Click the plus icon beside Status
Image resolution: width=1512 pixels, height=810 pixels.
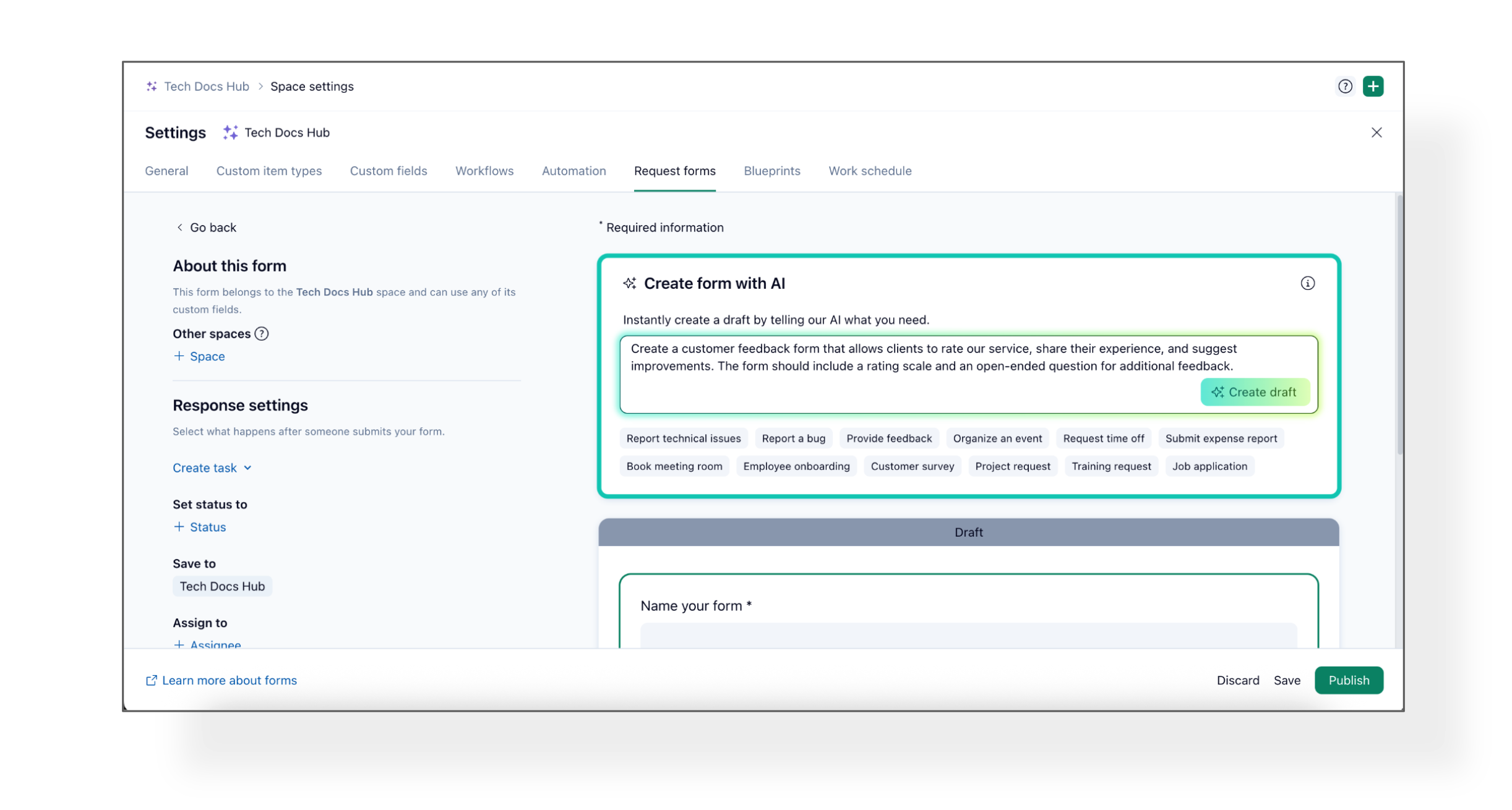(179, 527)
